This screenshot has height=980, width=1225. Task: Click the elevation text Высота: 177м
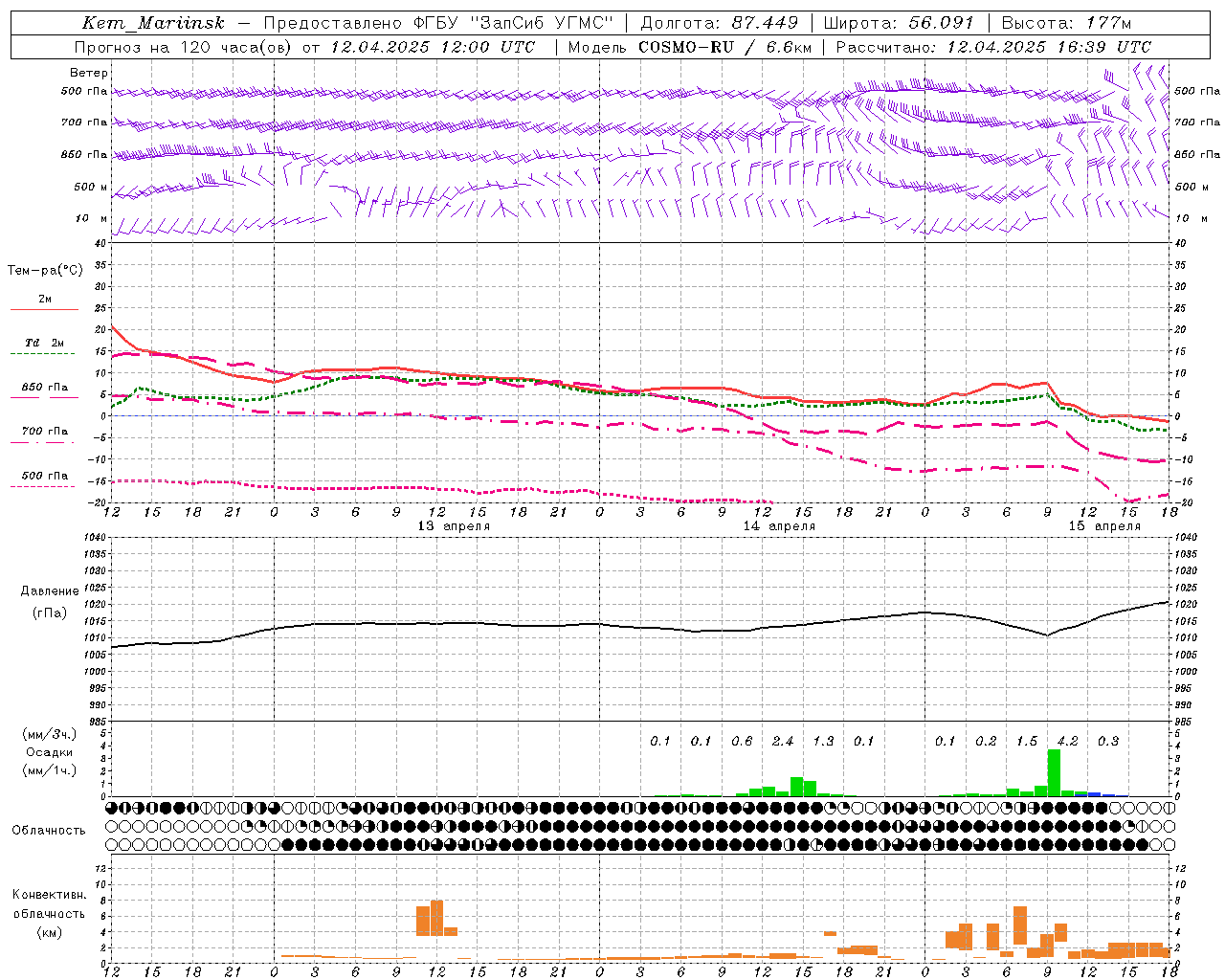[x=1065, y=23]
